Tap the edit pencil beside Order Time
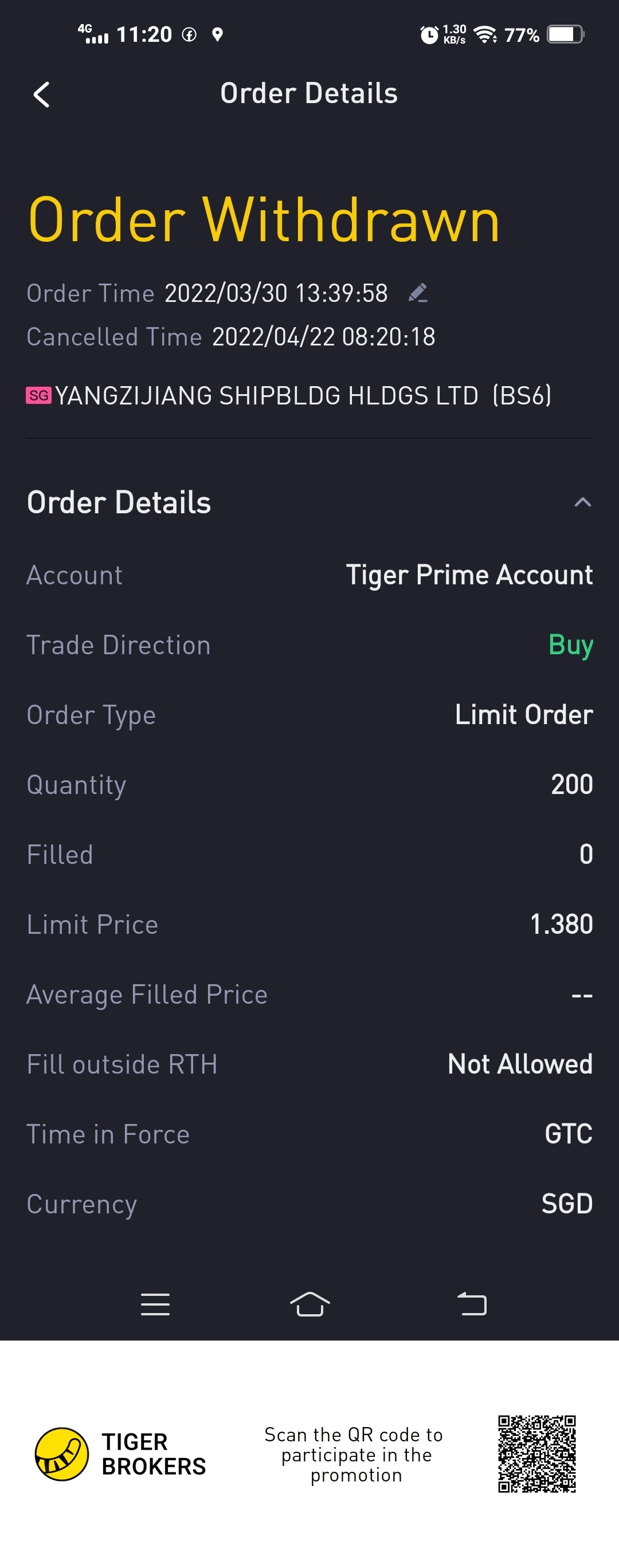 coord(418,293)
